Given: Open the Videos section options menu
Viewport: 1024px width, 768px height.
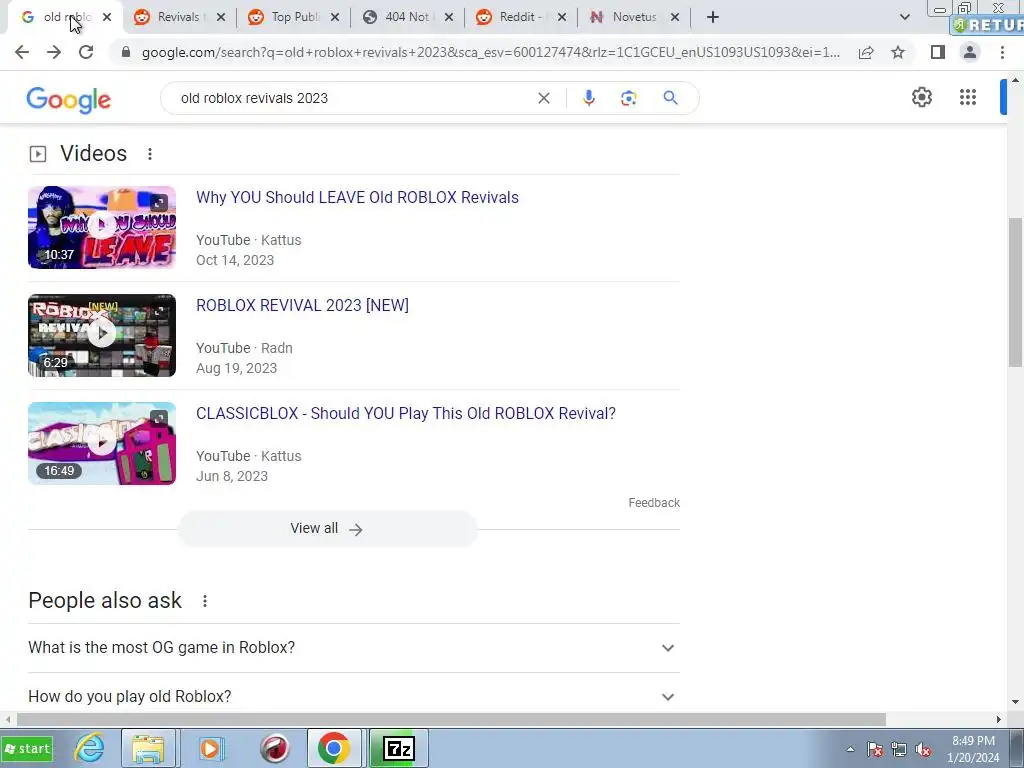Looking at the screenshot, I should click(150, 154).
